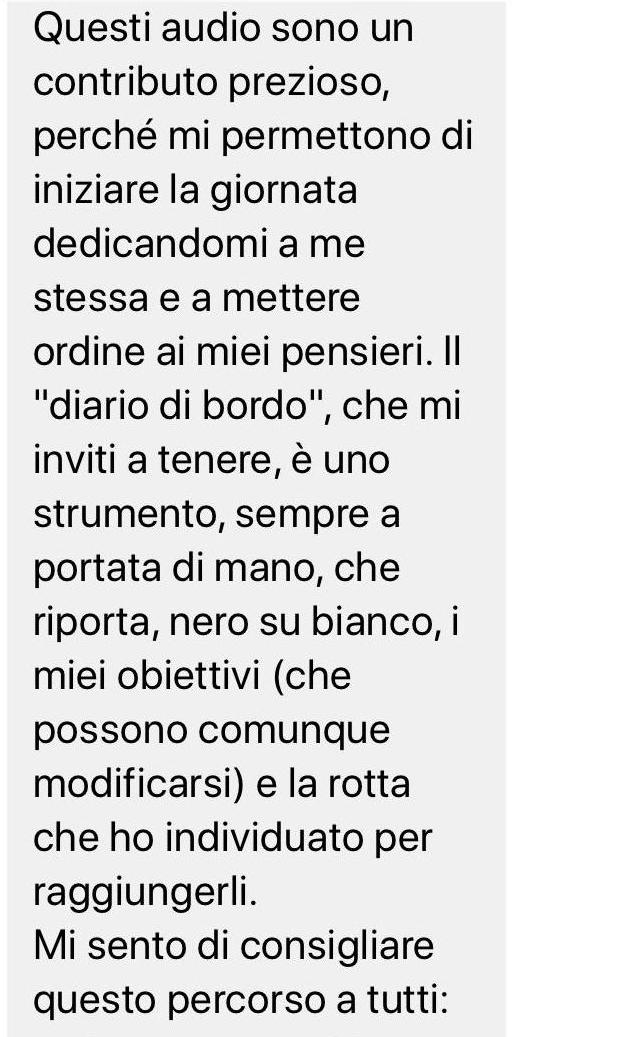The width and height of the screenshot is (630, 1037).
Task: Select the word "modificarsi)"
Action: pos(139,784)
